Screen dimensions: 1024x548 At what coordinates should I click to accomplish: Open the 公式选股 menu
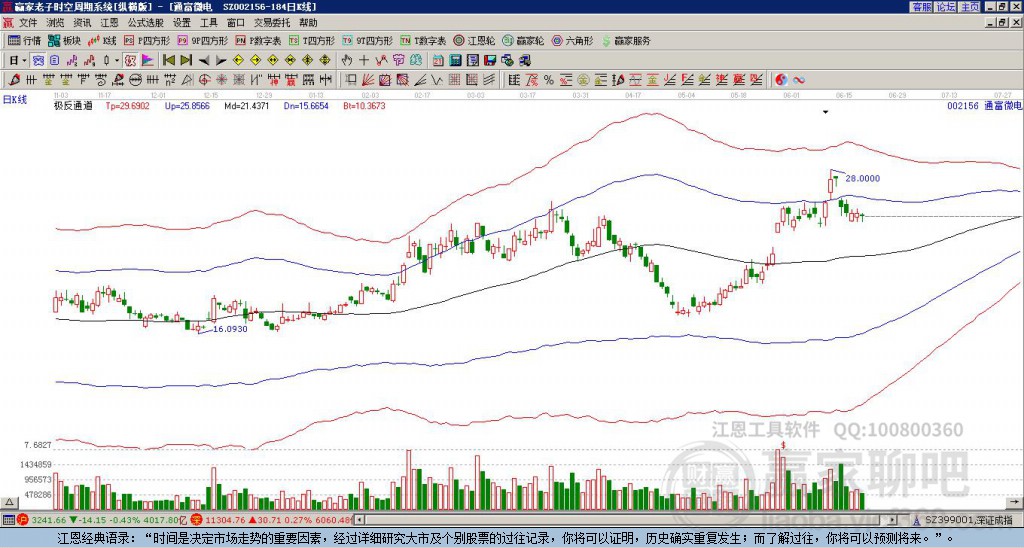coord(146,23)
